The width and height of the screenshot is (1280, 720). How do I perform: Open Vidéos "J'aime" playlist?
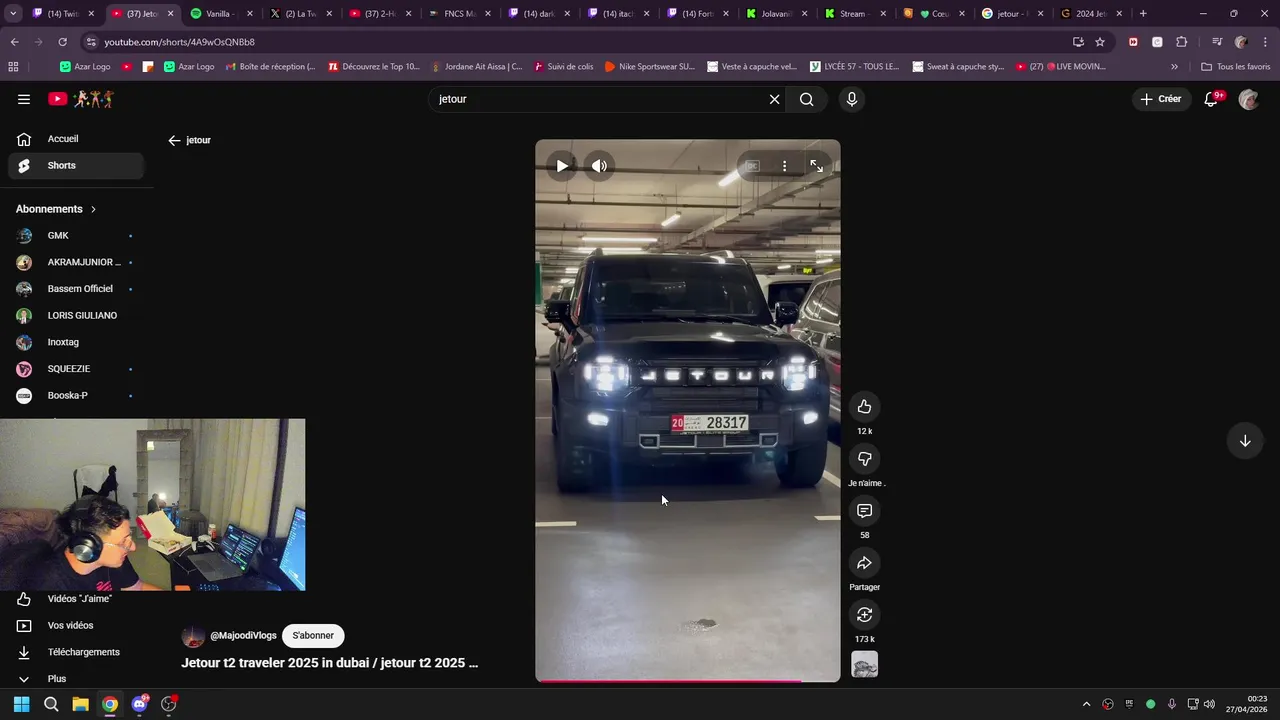(x=77, y=598)
